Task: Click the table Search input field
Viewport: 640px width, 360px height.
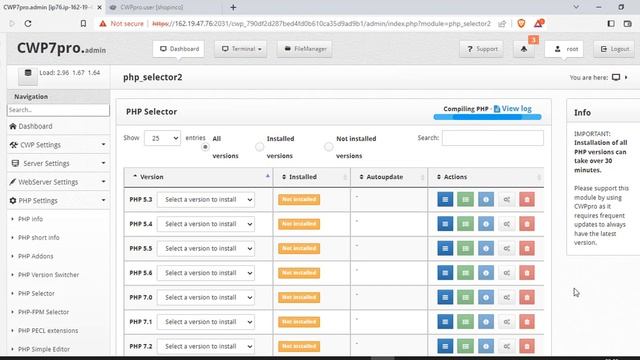Action: (x=493, y=138)
